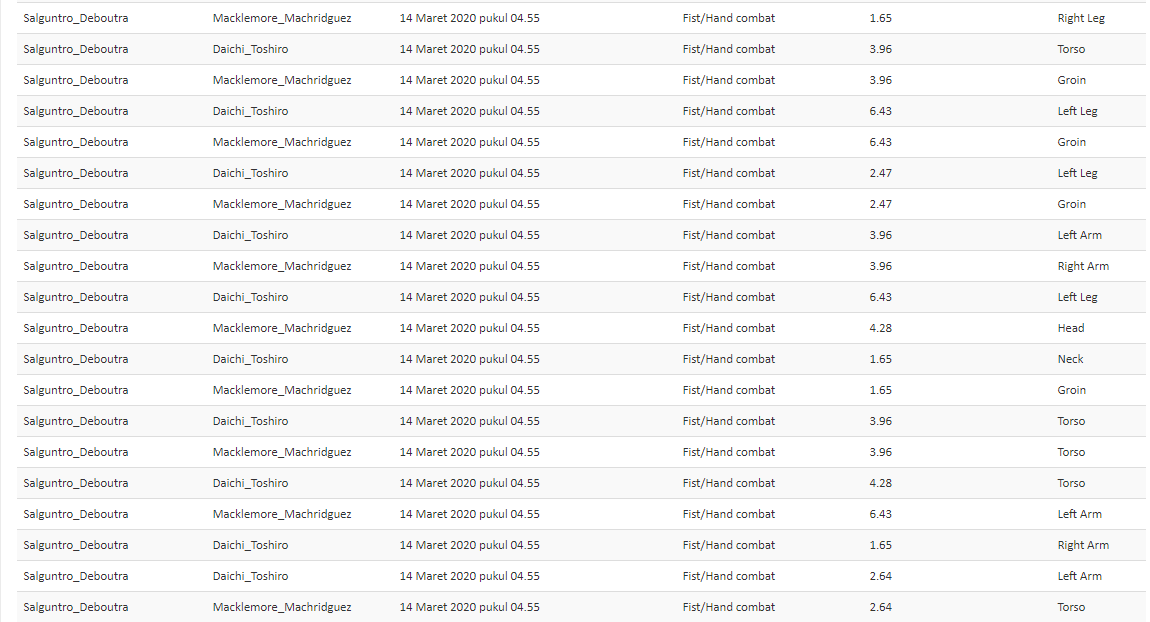1150x622 pixels.
Task: Click Macklemore_Machridguez in the Head row
Action: [282, 328]
